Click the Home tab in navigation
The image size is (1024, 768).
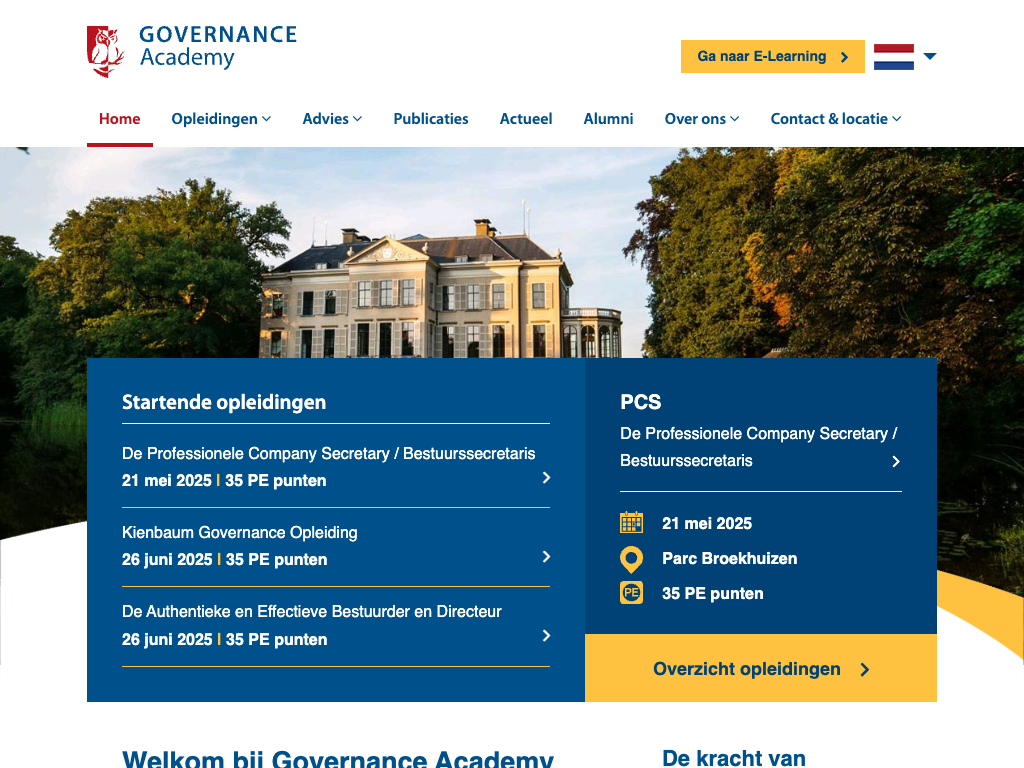pyautogui.click(x=119, y=119)
